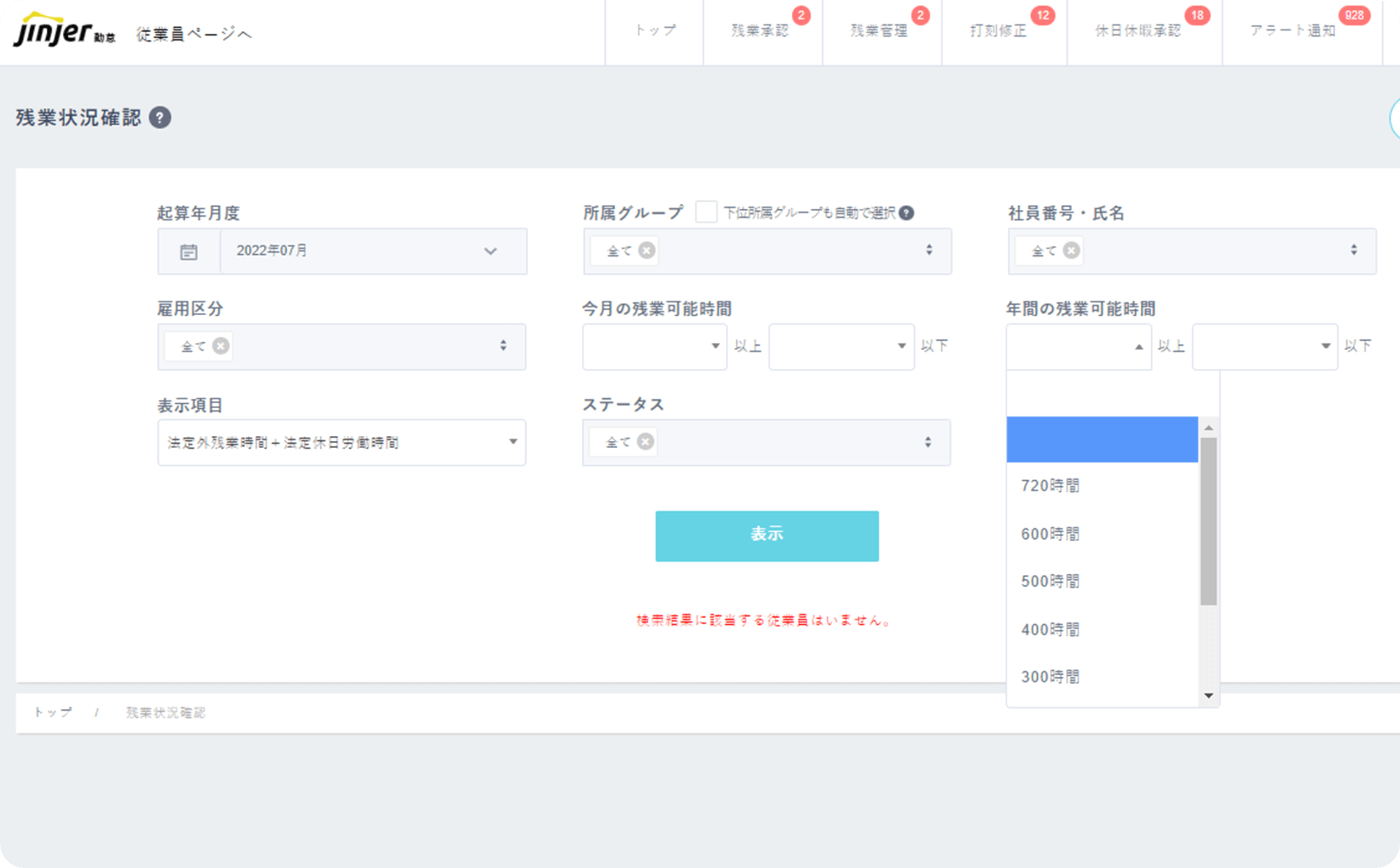
Task: Open the 起算年月度 2022年07月 dropdown
Action: [x=372, y=251]
